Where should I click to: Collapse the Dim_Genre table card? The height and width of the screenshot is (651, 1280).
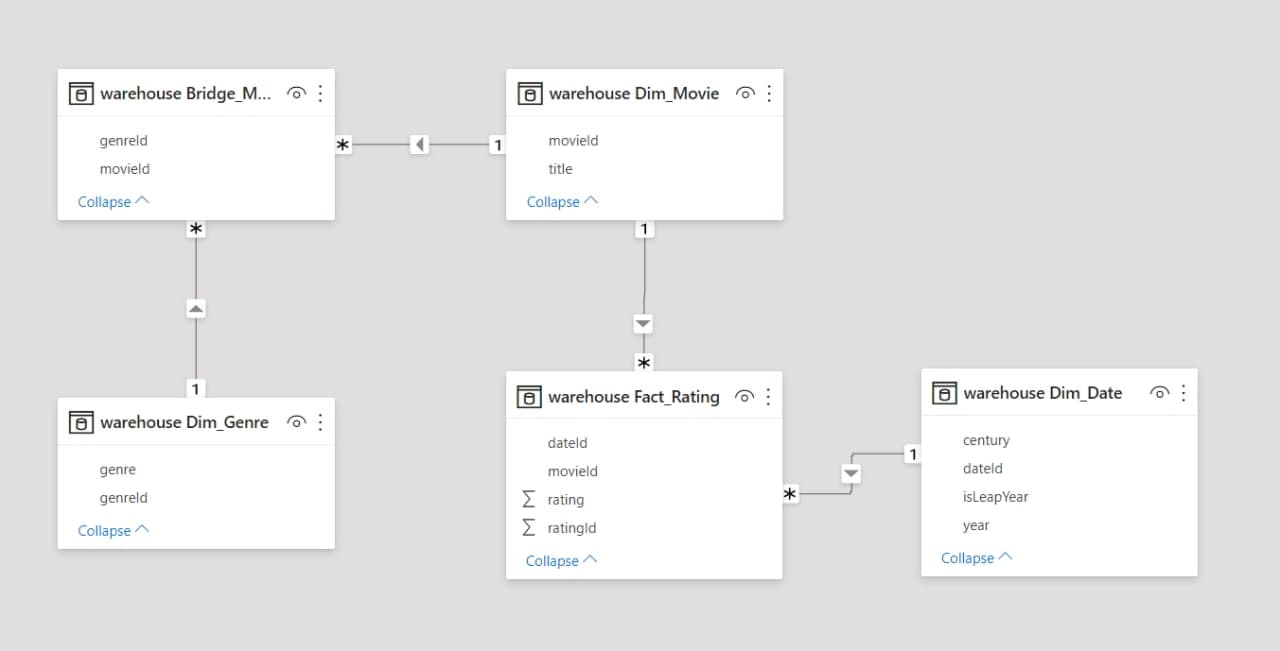[x=113, y=531]
